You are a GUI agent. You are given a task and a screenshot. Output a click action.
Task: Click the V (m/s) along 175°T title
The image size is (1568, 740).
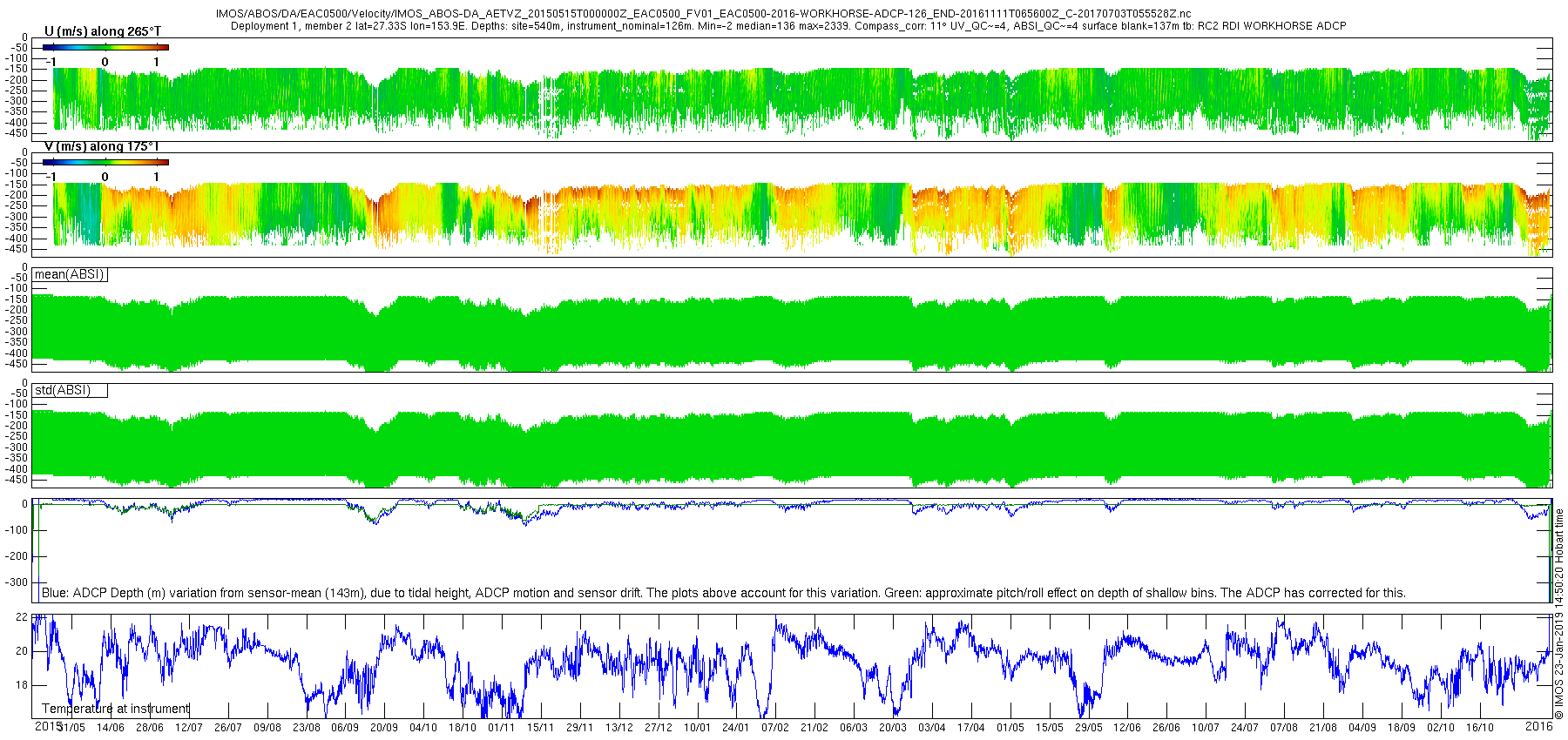pos(101,146)
